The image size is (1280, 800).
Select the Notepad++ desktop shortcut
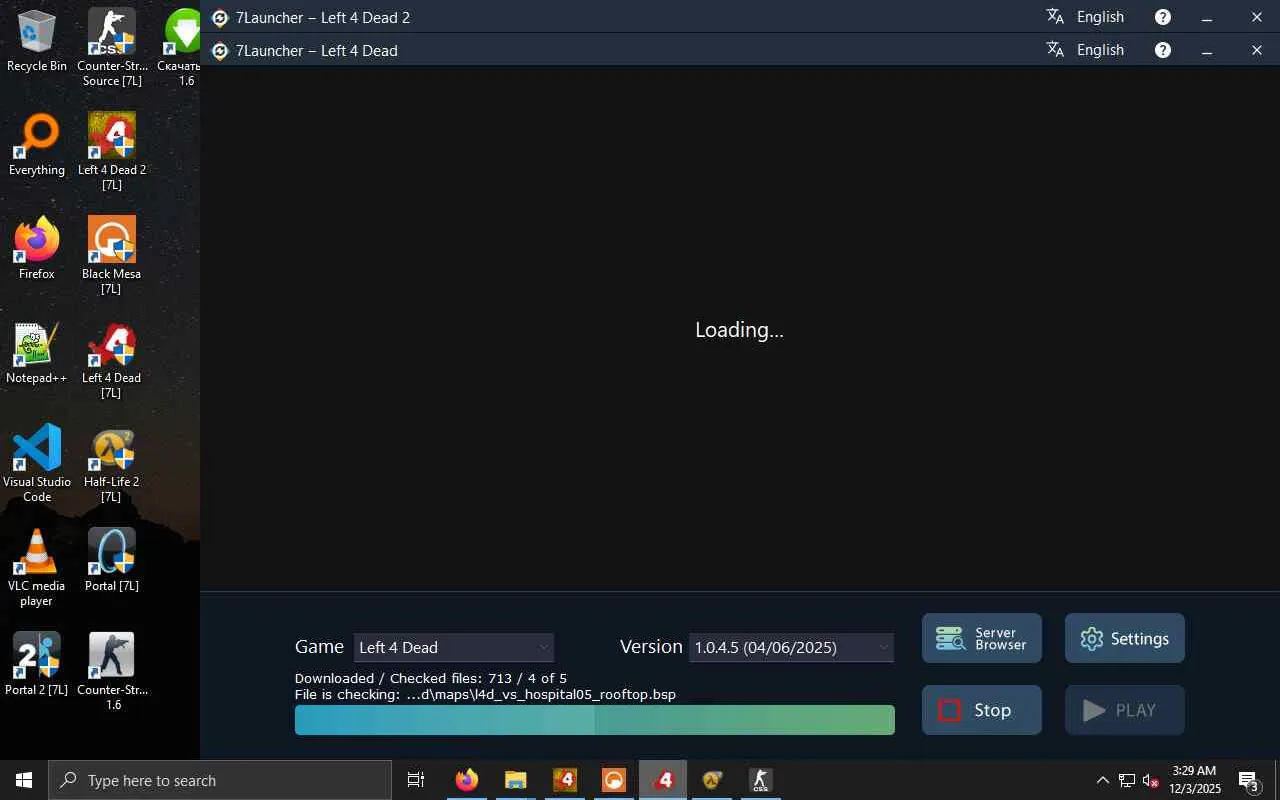point(37,353)
